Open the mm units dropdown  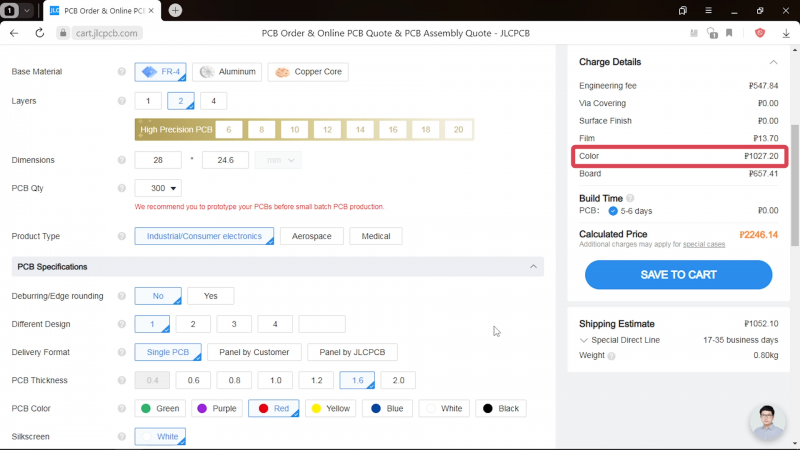coord(278,160)
